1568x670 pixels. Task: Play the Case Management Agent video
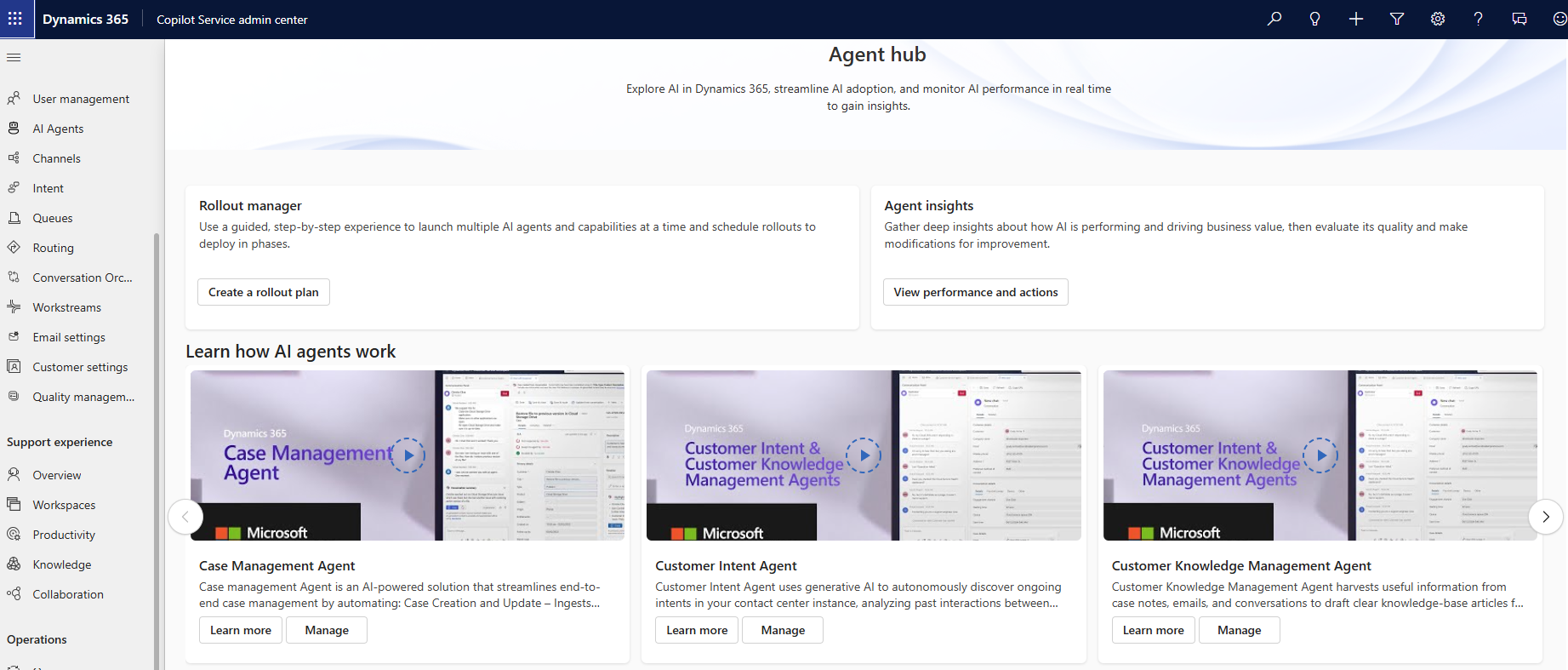point(408,455)
